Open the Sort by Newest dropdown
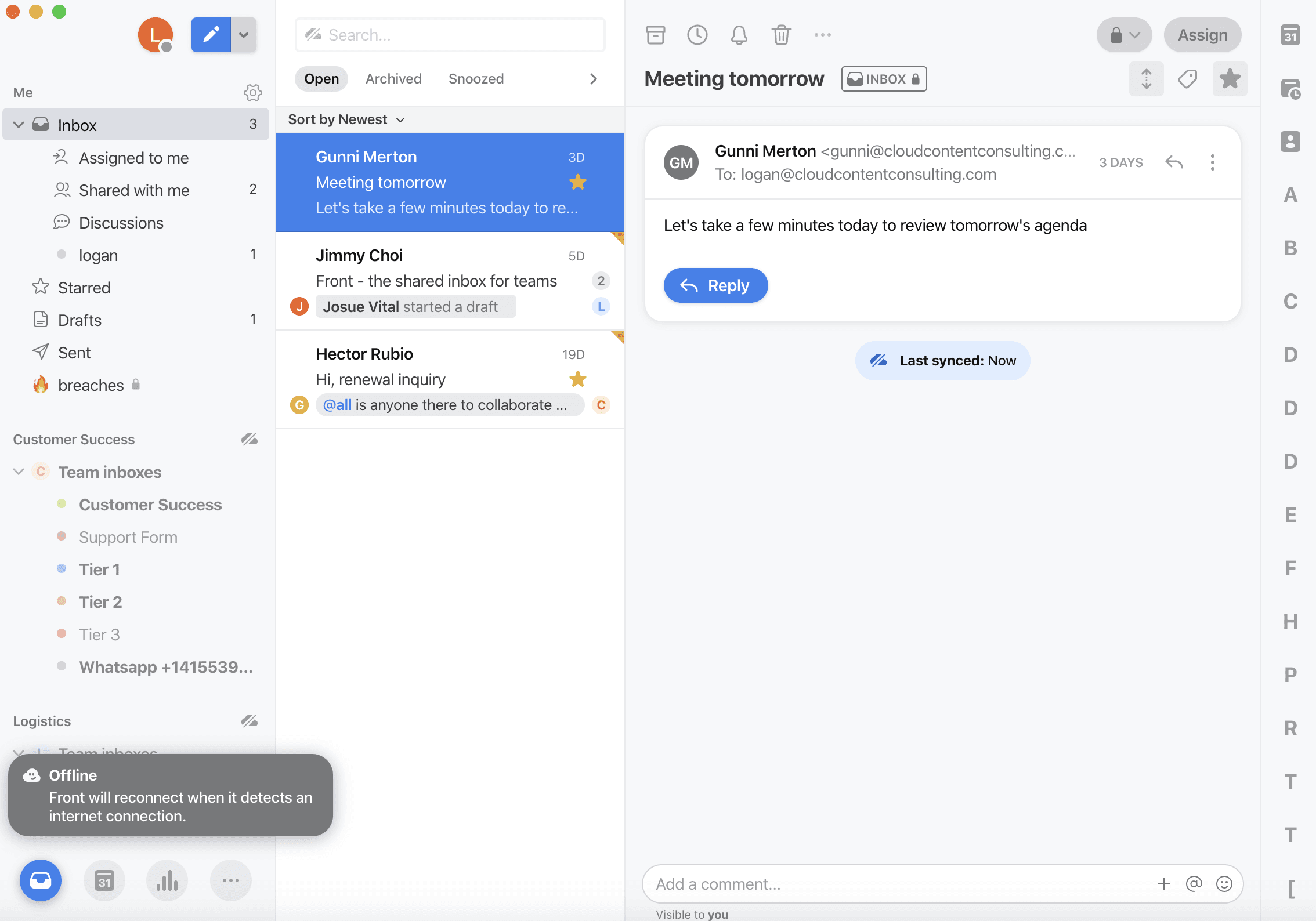This screenshot has height=921, width=1316. 346,119
